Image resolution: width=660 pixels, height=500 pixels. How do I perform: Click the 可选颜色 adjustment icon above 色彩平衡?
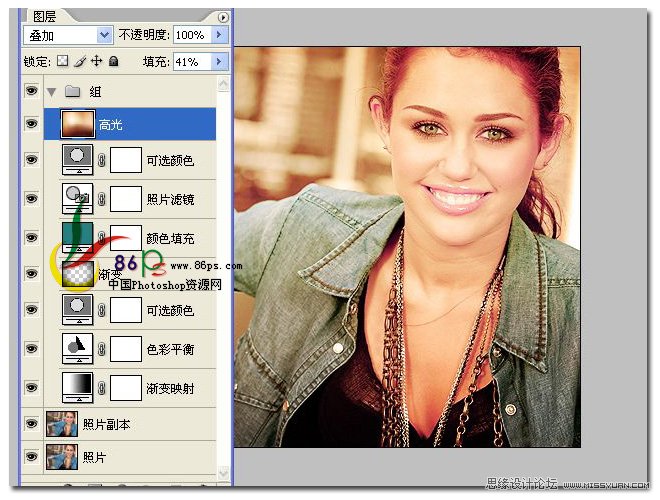[77, 309]
